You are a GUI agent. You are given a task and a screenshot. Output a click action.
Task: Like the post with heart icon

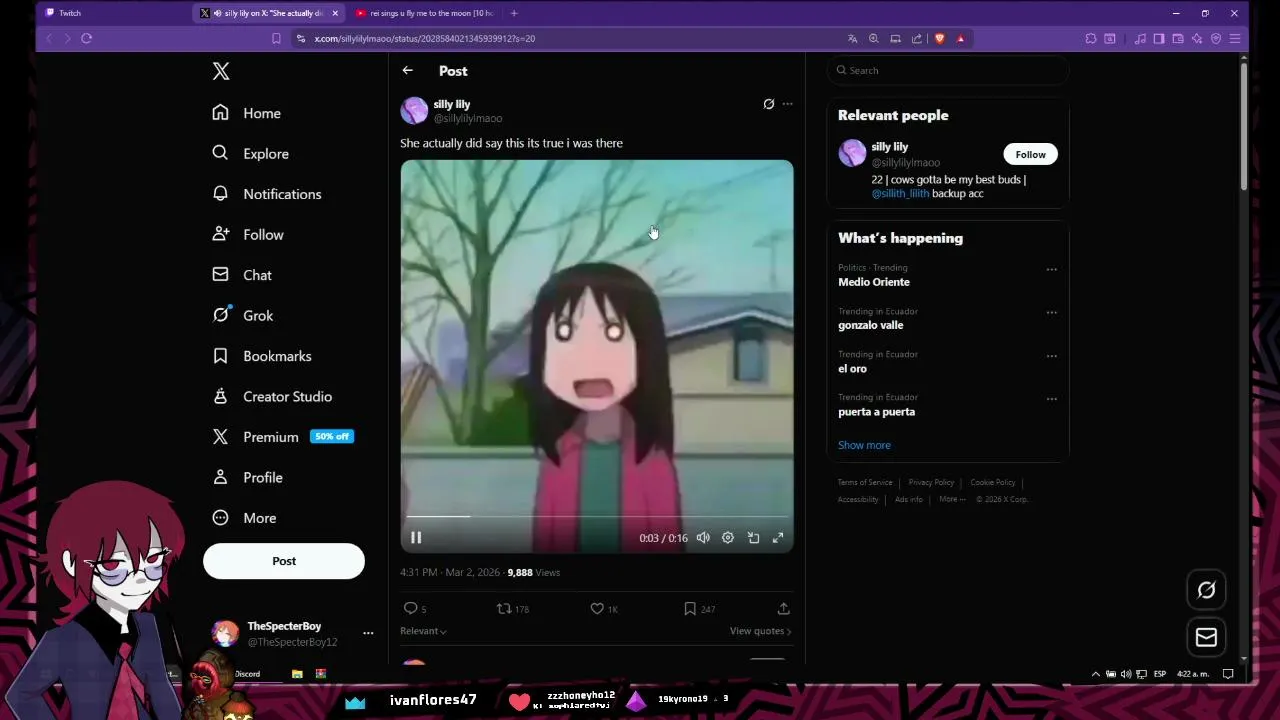(597, 608)
